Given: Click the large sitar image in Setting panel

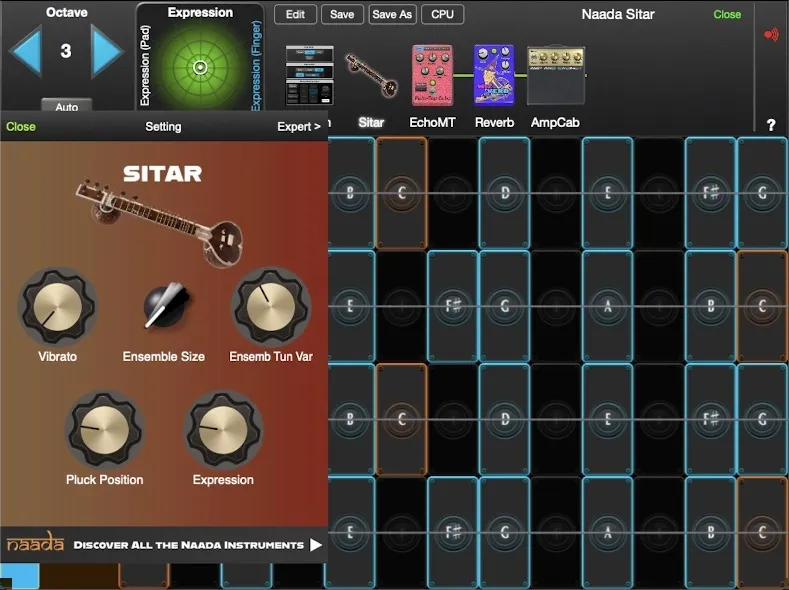Looking at the screenshot, I should pyautogui.click(x=159, y=222).
